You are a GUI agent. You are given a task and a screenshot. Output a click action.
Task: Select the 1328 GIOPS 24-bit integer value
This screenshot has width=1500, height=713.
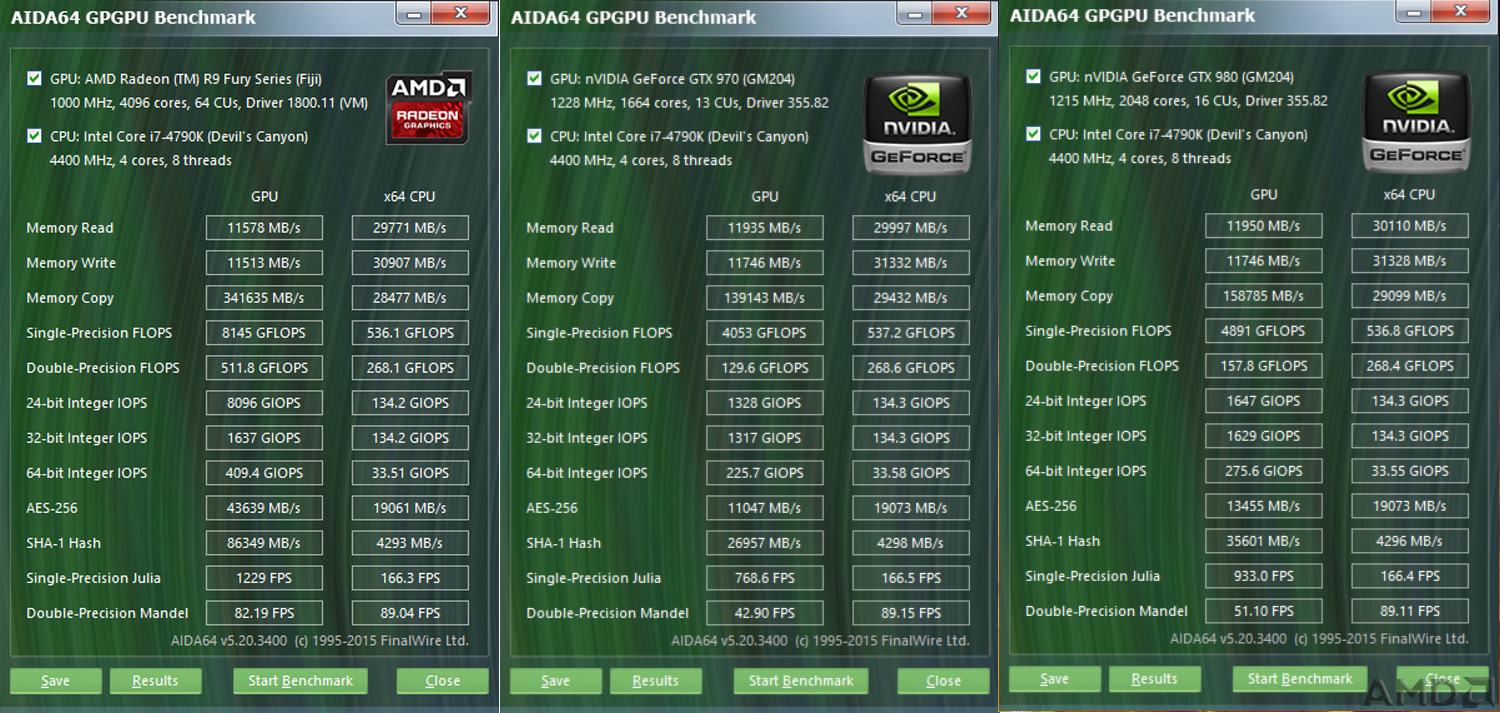[765, 403]
